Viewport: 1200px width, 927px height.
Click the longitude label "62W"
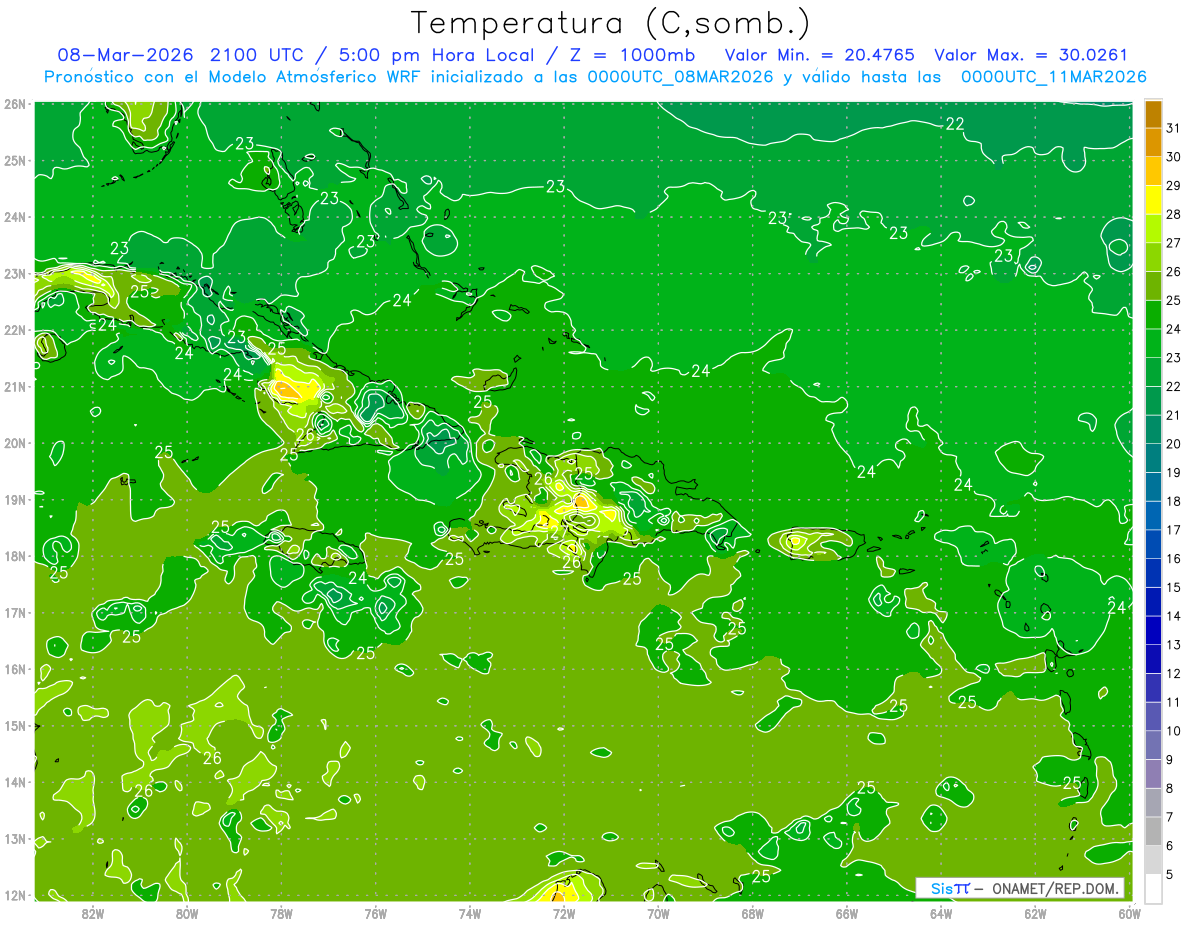[1036, 913]
